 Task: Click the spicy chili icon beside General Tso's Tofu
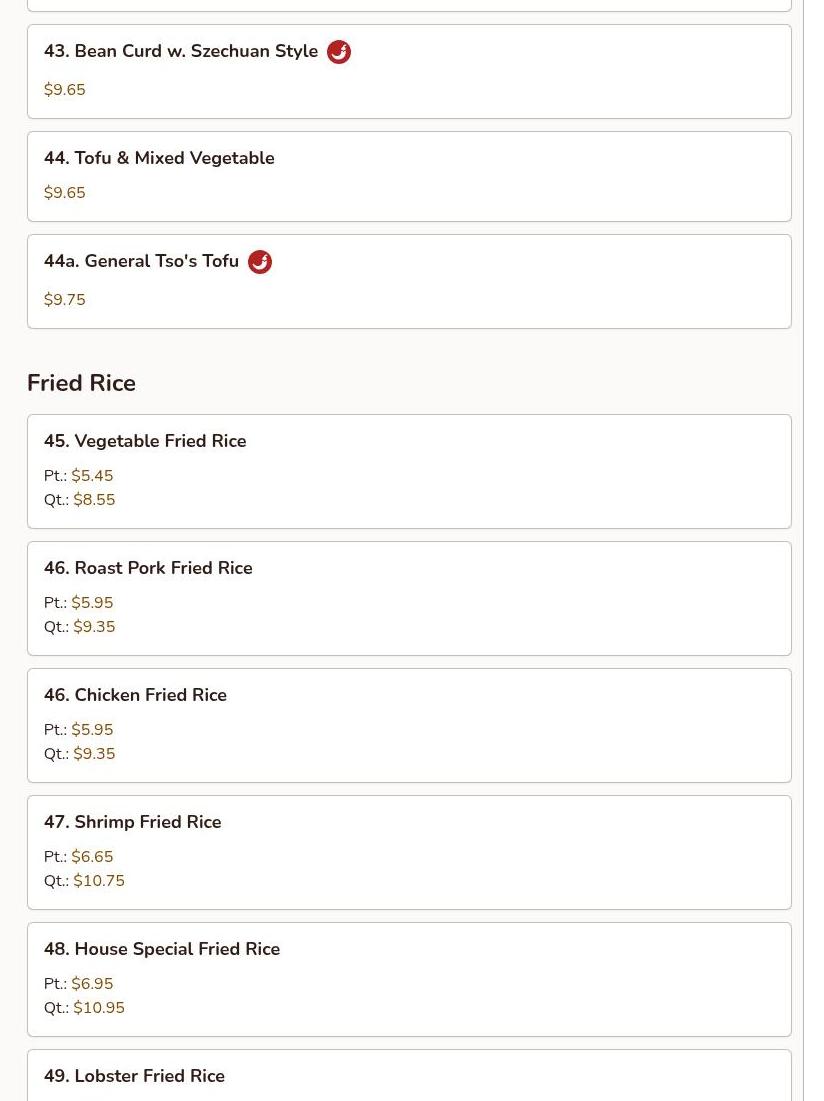pyautogui.click(x=260, y=262)
